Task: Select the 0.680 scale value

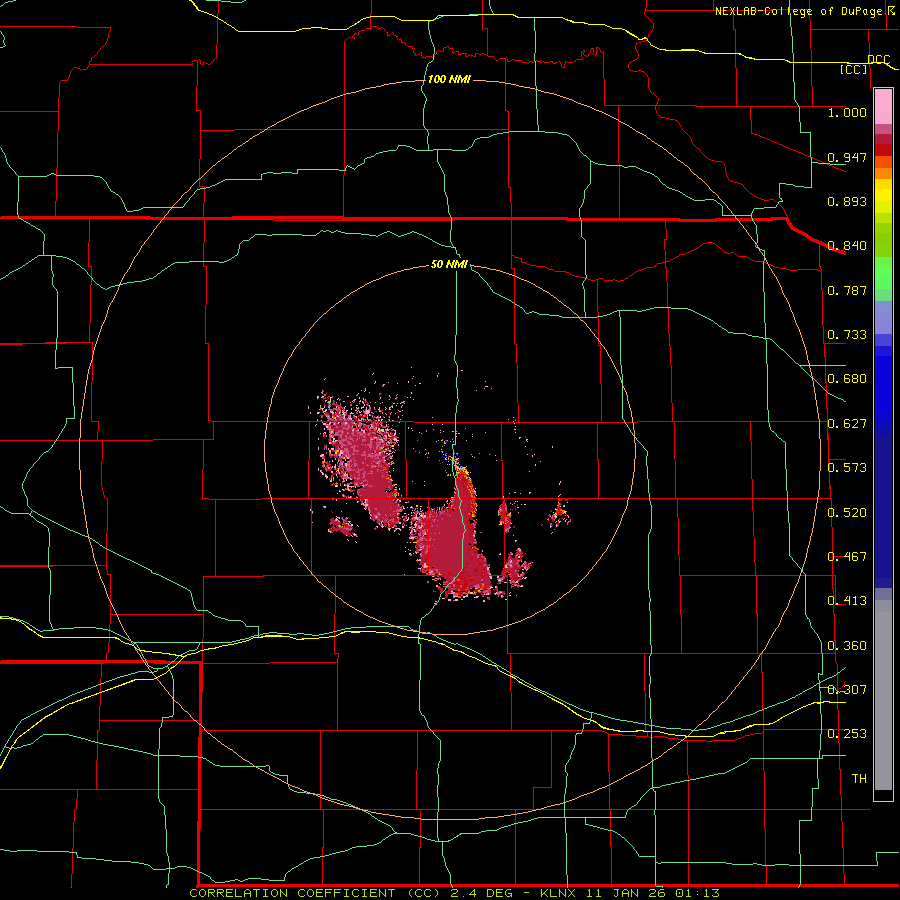Action: (847, 379)
